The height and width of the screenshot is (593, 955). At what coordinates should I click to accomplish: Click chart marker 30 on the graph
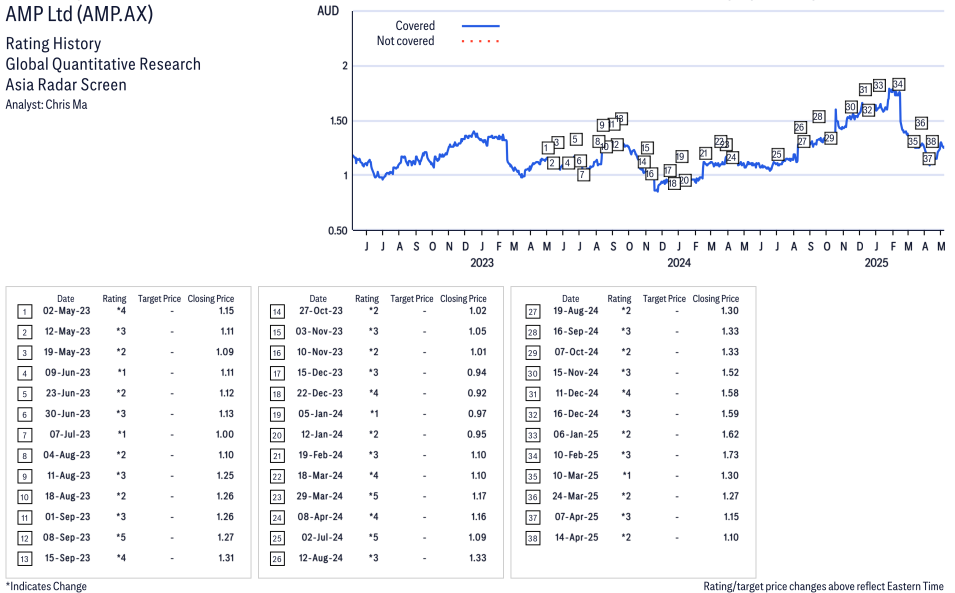point(851,107)
